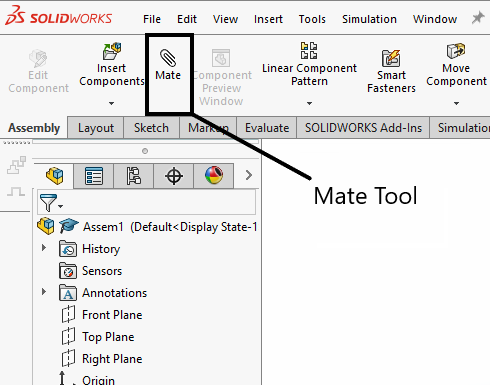Open the Edit menu
The image size is (490, 385).
pos(187,19)
